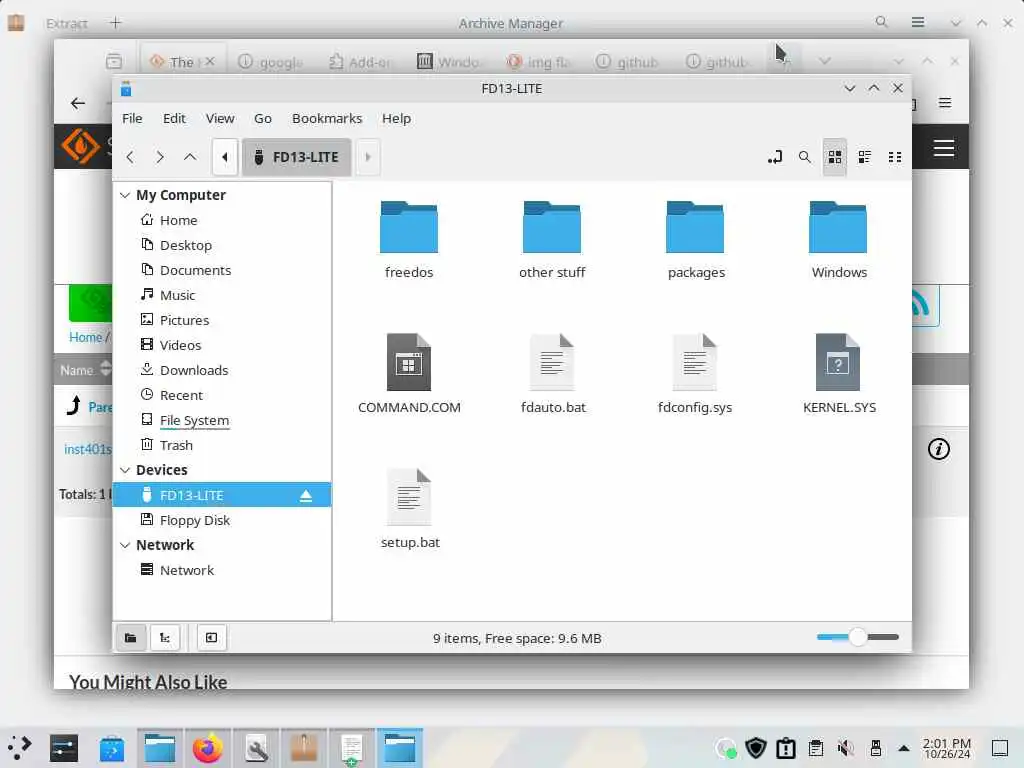1024x768 pixels.
Task: Browse Network in sidebar
Action: (222, 570)
